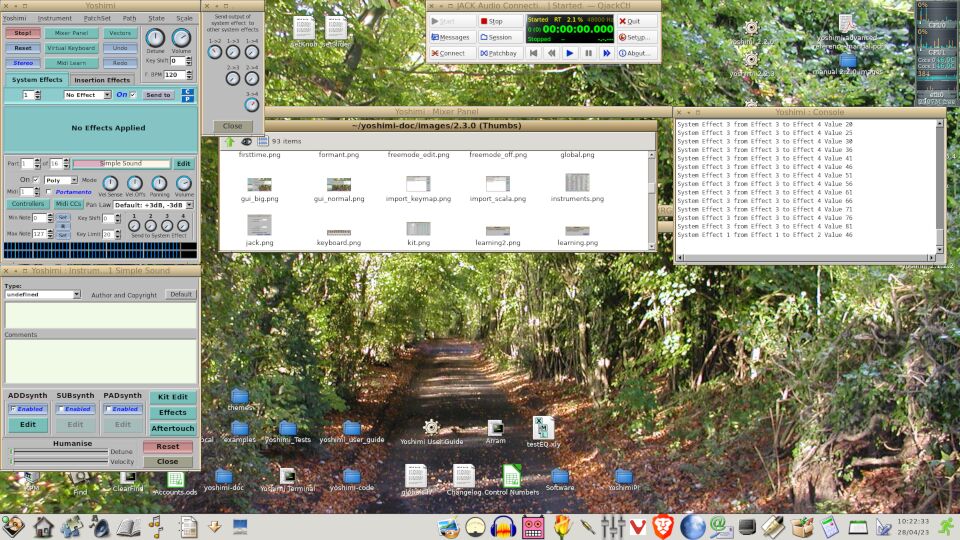Open the No Effect type dropdown
This screenshot has width=960, height=540.
pyautogui.click(x=87, y=95)
